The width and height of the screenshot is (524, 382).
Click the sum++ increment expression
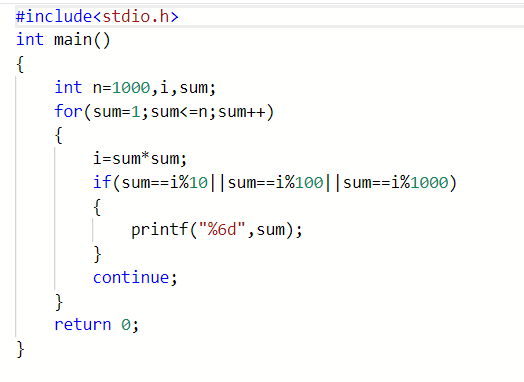(x=242, y=112)
